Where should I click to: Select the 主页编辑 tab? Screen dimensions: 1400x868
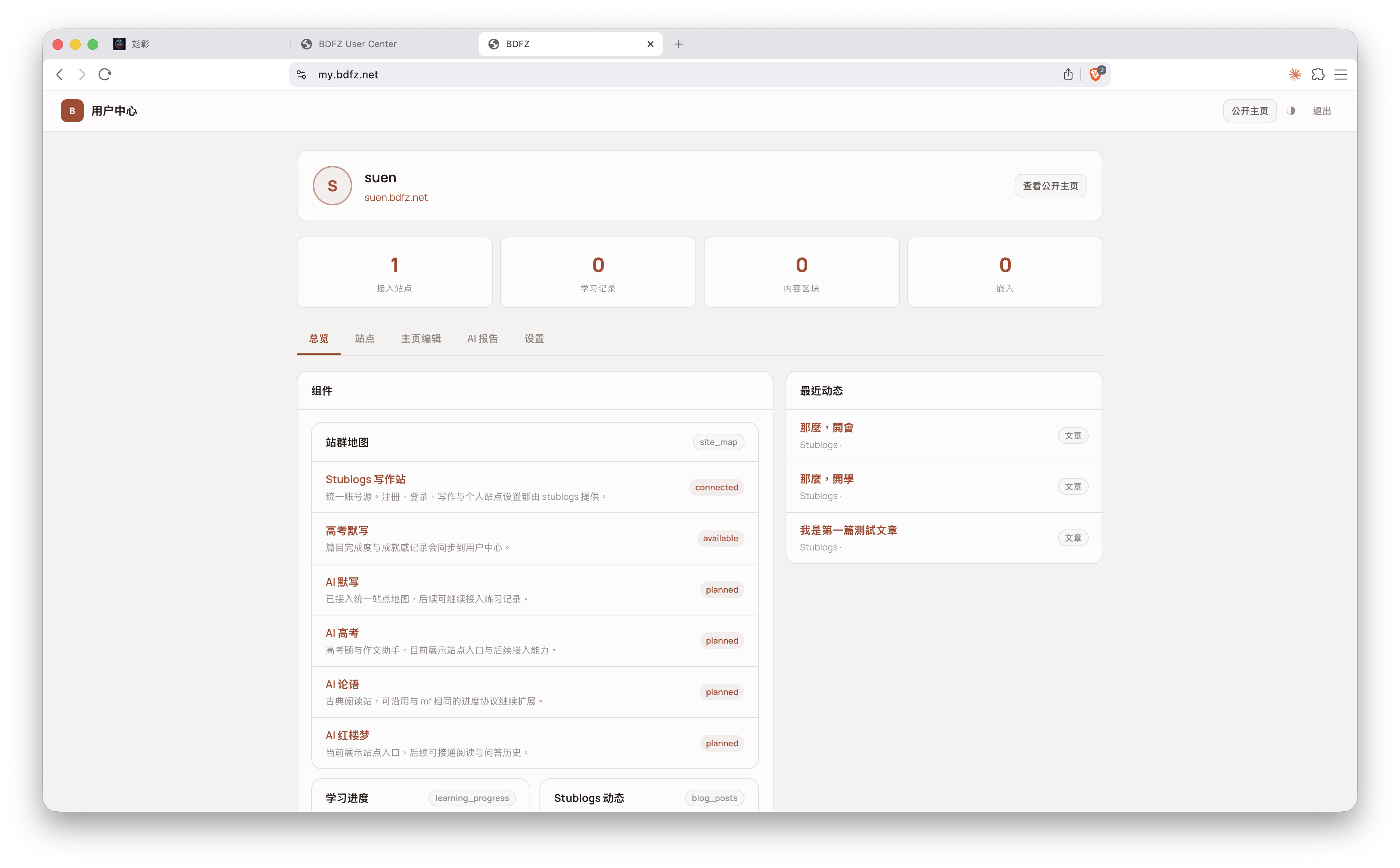(421, 339)
